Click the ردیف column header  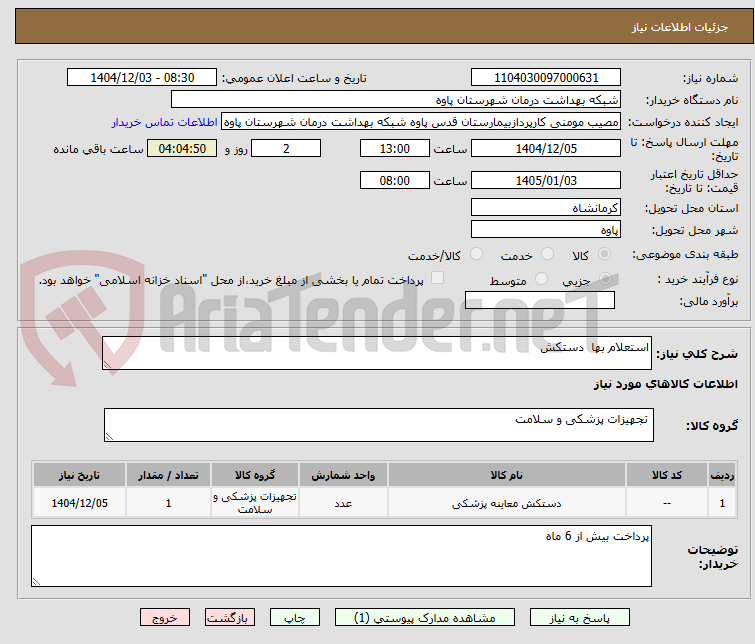pyautogui.click(x=722, y=475)
